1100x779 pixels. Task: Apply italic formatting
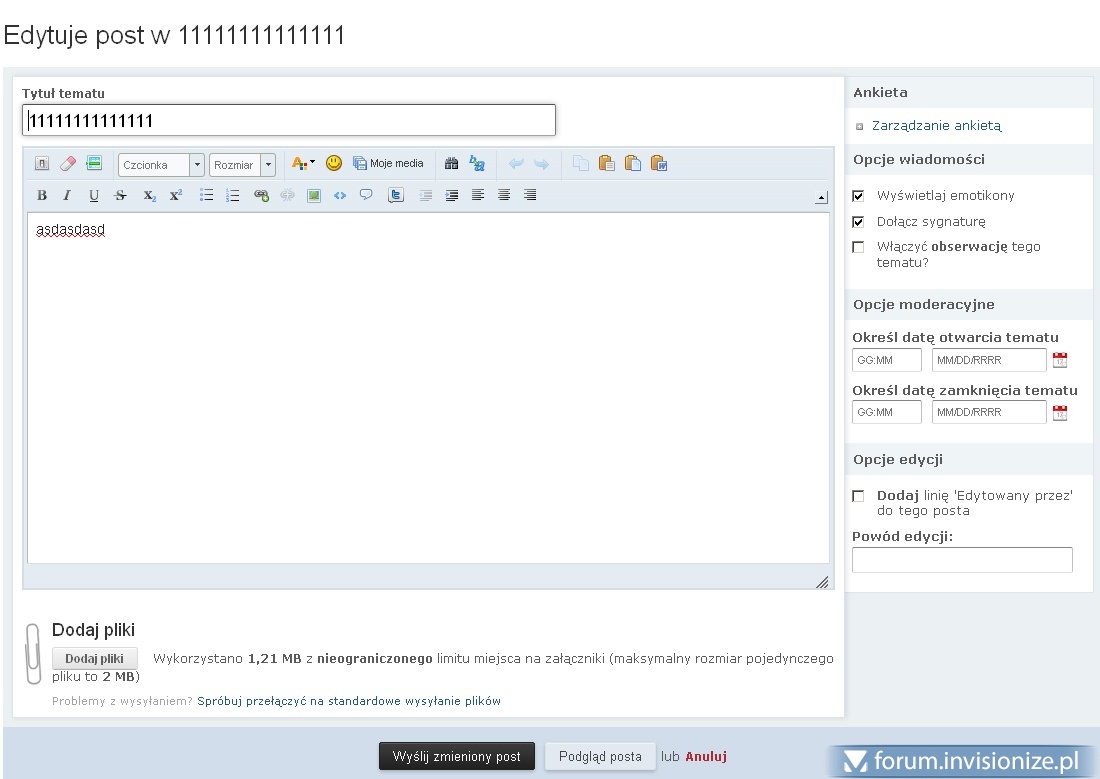67,195
